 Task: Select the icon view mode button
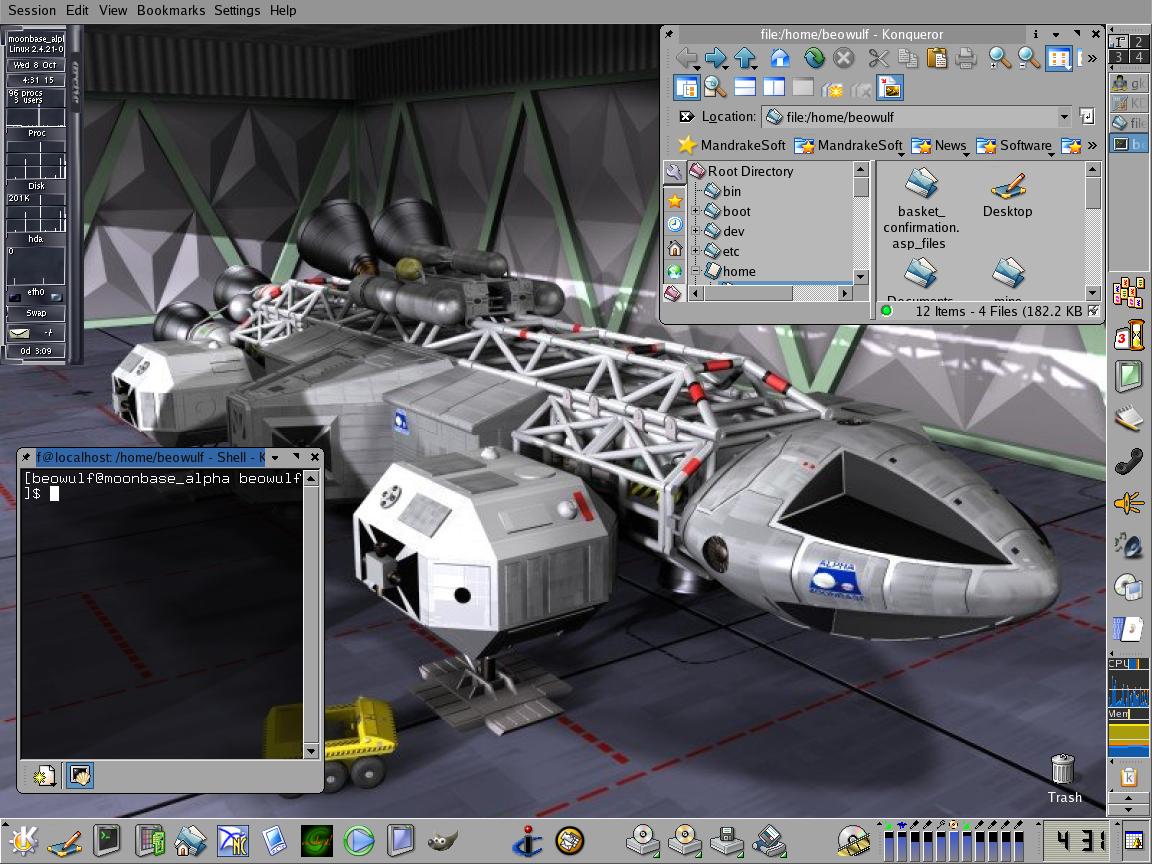pos(1059,58)
